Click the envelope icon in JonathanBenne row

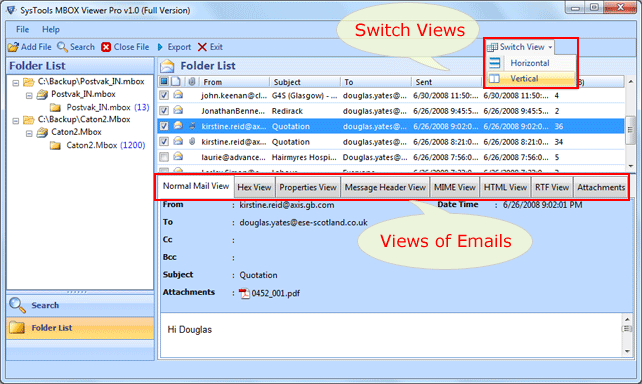[x=178, y=110]
